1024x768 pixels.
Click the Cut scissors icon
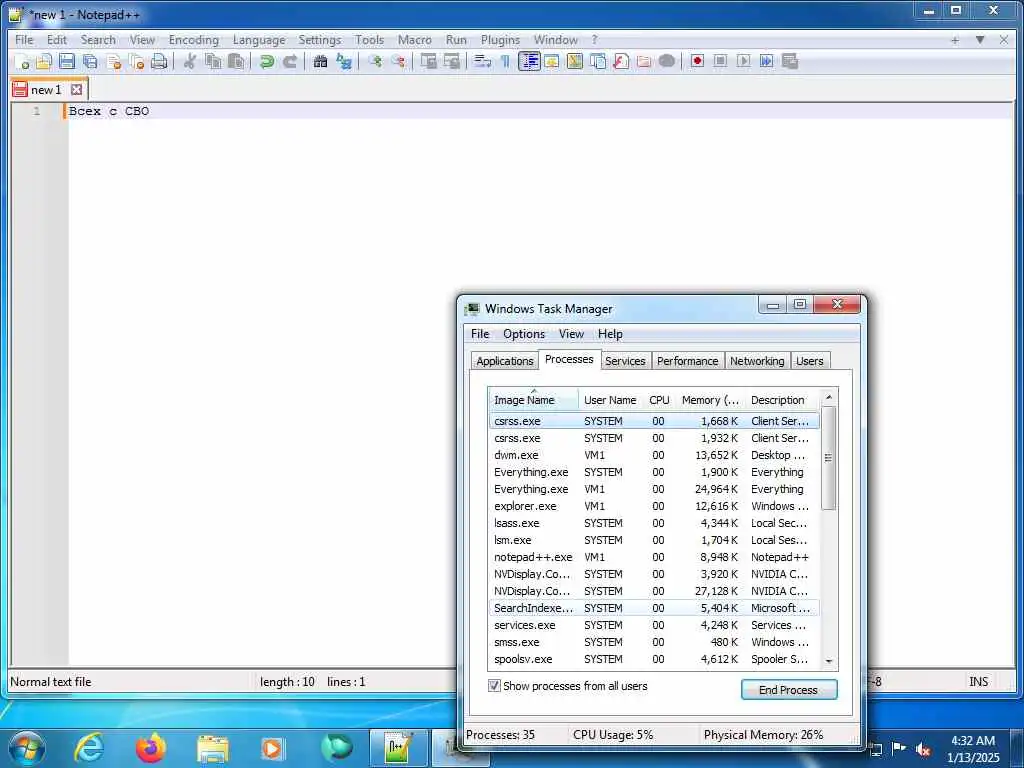[189, 61]
